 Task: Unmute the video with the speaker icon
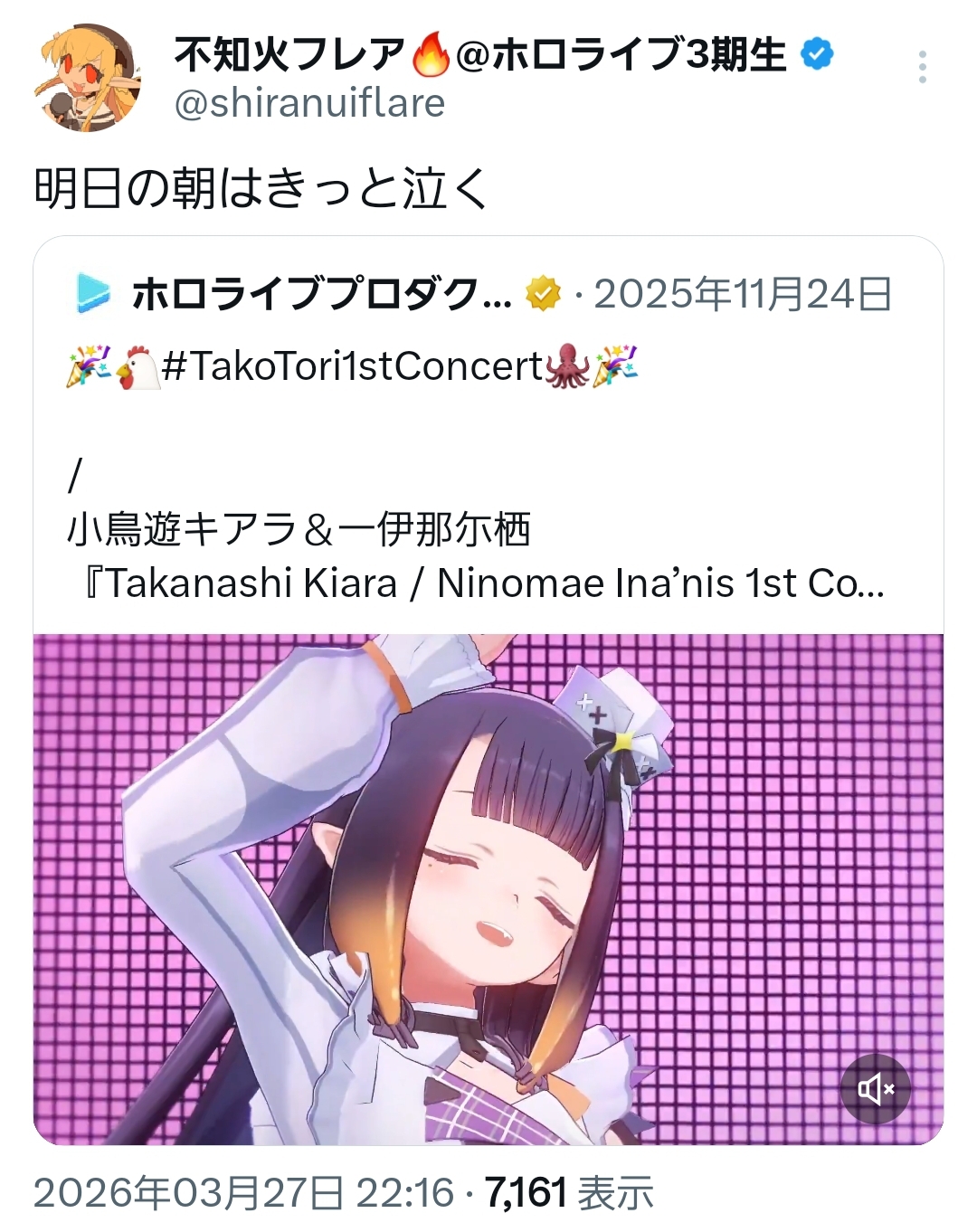coord(877,1089)
